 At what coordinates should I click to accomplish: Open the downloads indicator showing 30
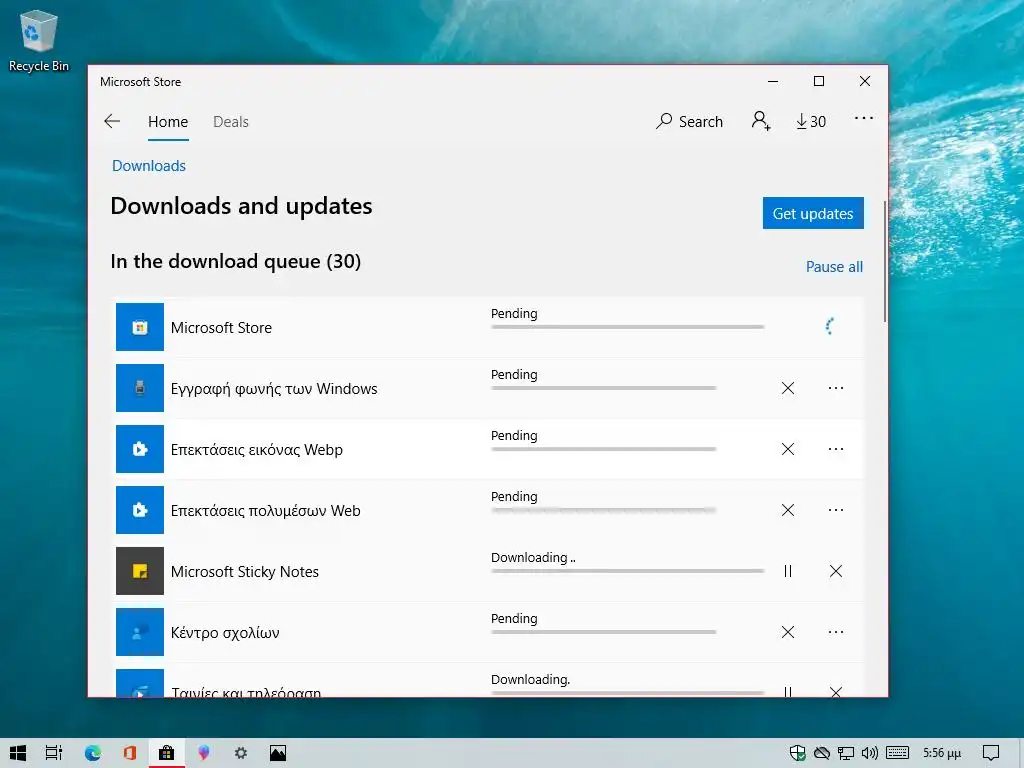tap(811, 121)
